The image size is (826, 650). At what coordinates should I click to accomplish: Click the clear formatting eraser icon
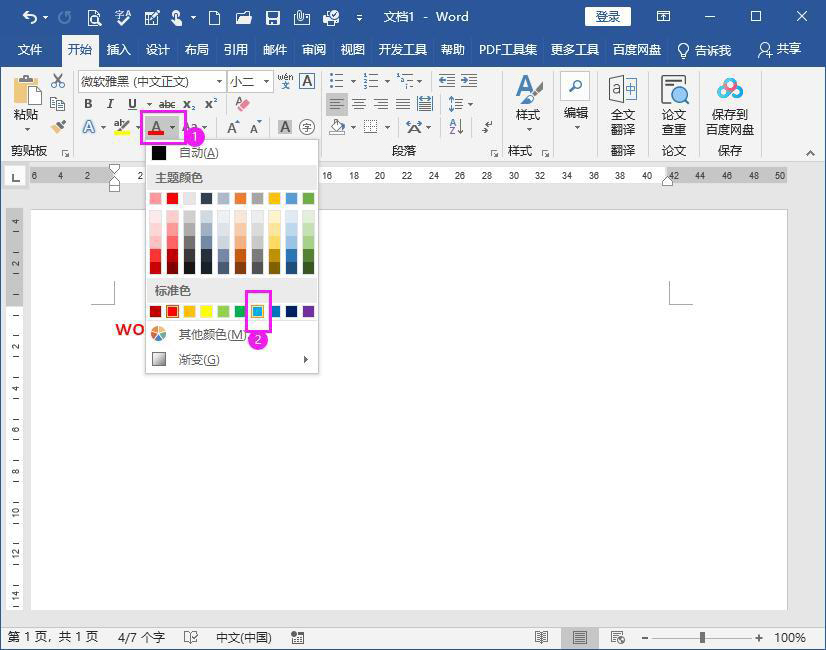point(242,104)
